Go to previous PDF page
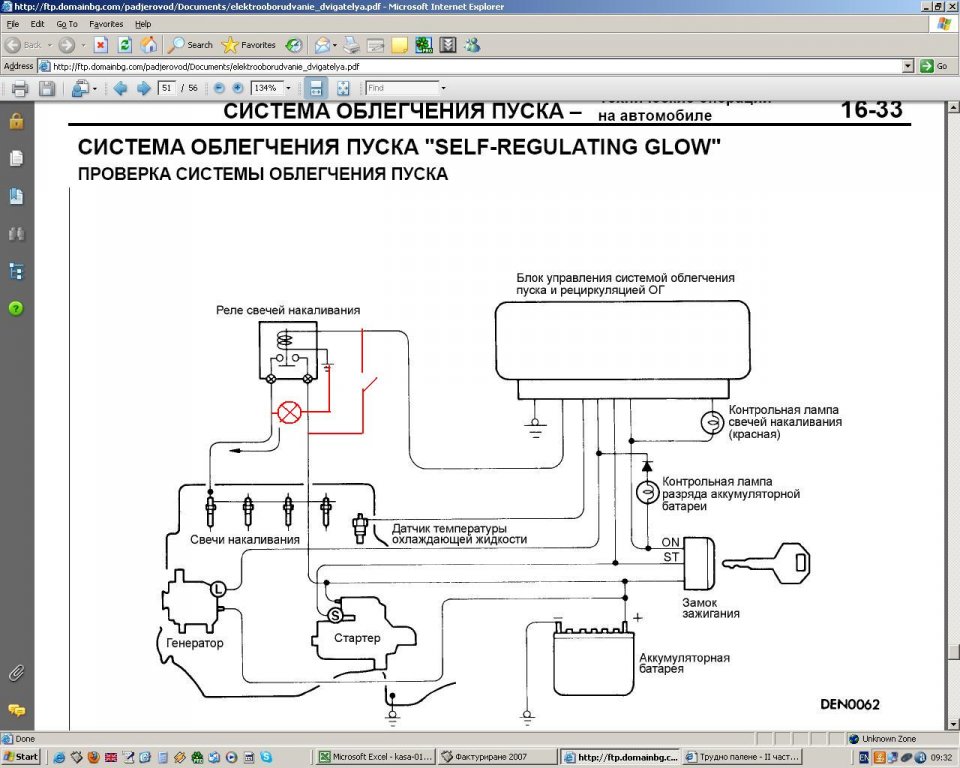 (121, 88)
